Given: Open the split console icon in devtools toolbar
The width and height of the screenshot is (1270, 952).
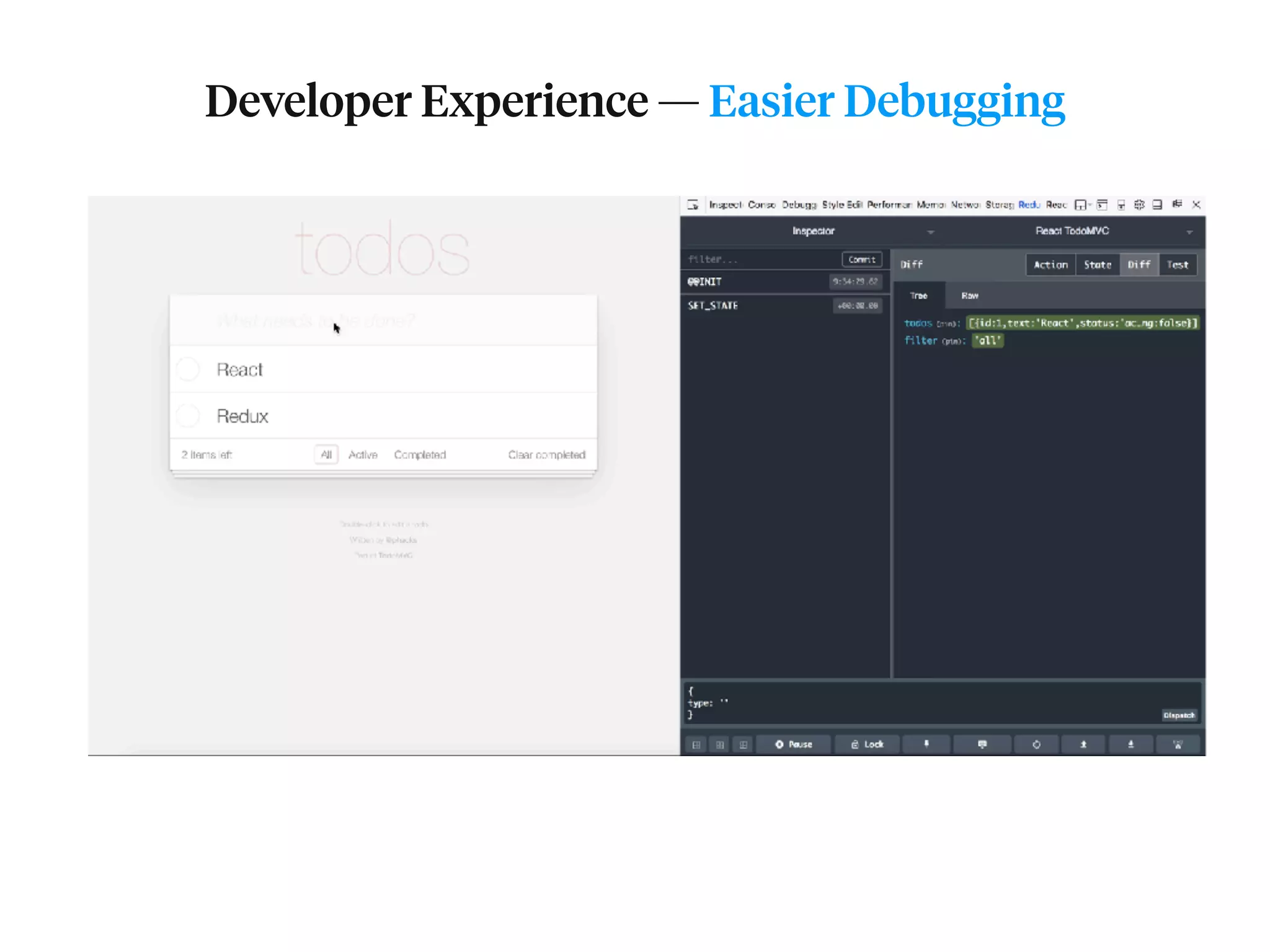Looking at the screenshot, I should point(1102,205).
